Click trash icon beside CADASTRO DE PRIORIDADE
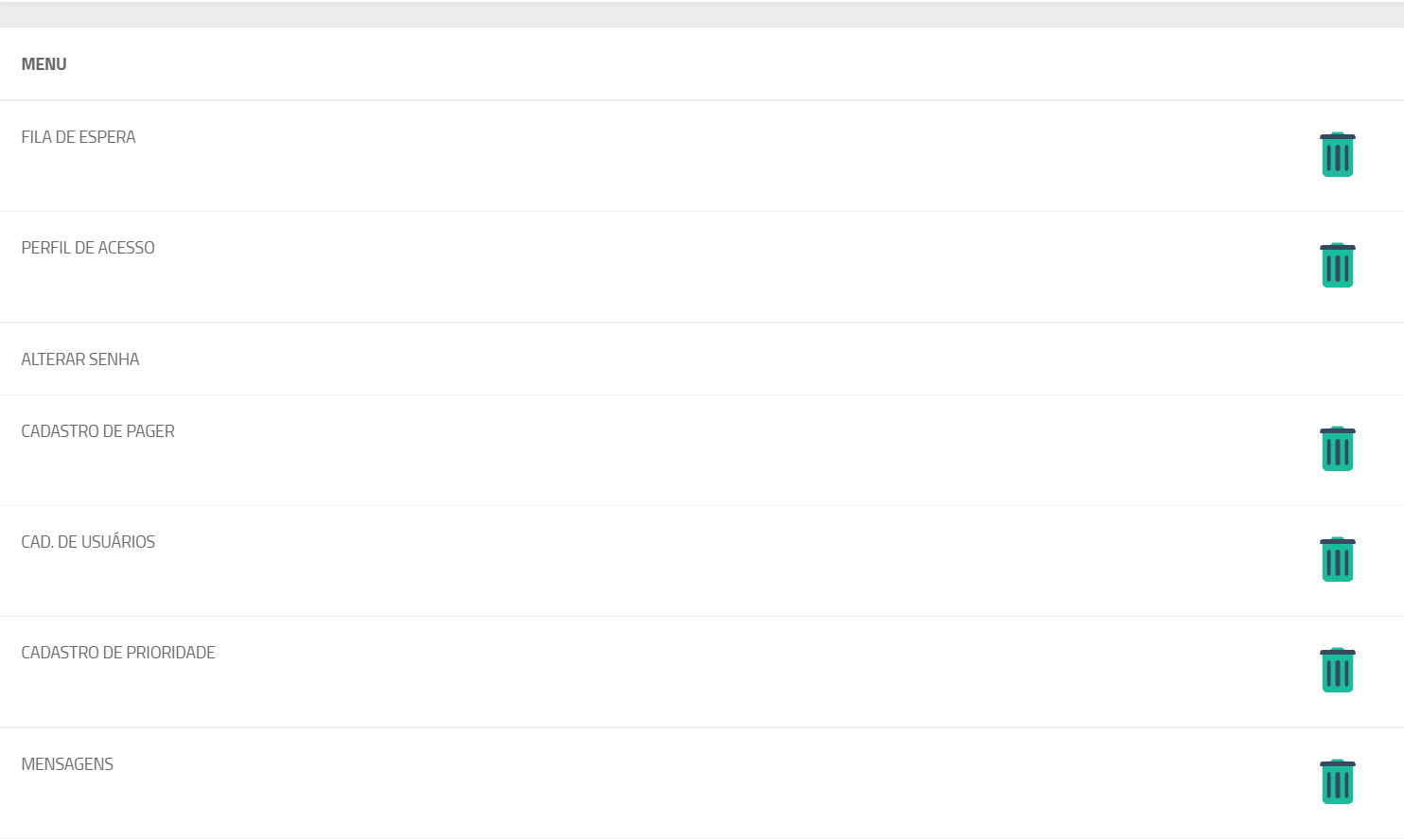This screenshot has height=840, width=1404. coord(1337,670)
